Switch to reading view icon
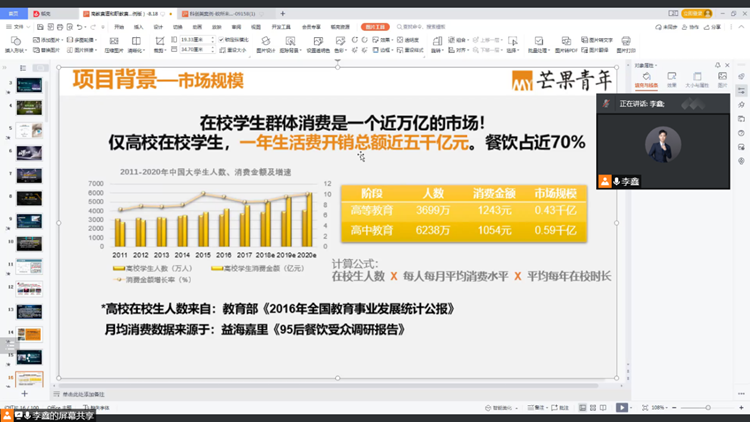The image size is (750, 422). 603,408
